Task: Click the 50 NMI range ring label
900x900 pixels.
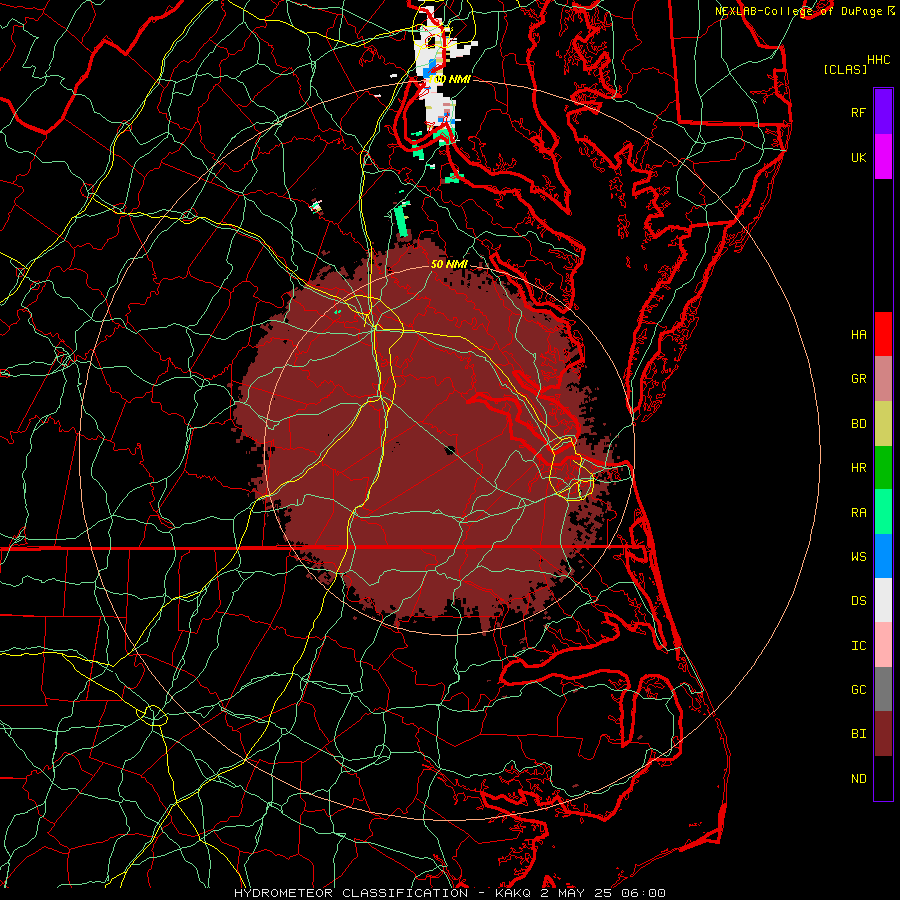Action: [x=449, y=264]
